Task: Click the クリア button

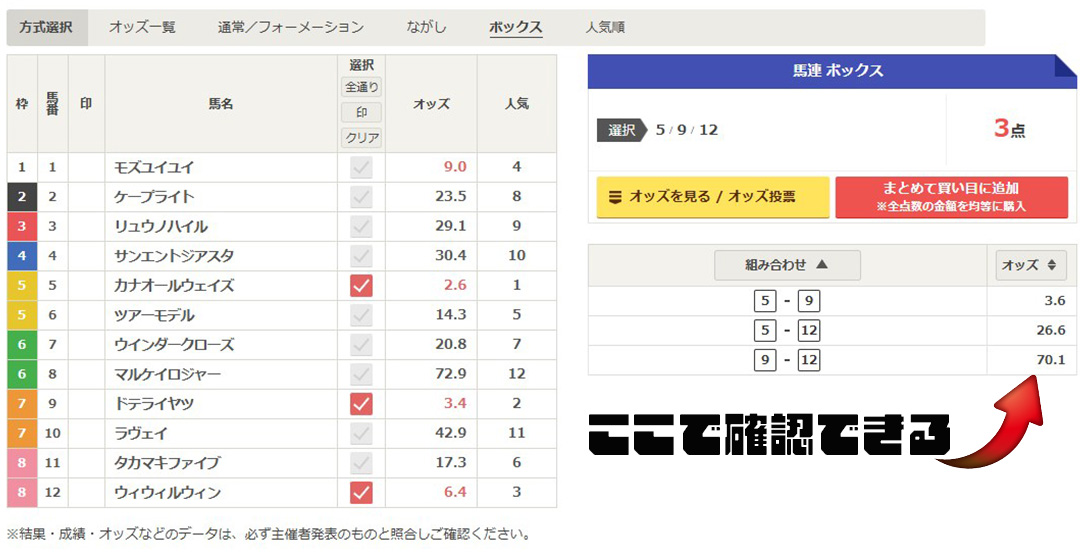Action: 361,138
